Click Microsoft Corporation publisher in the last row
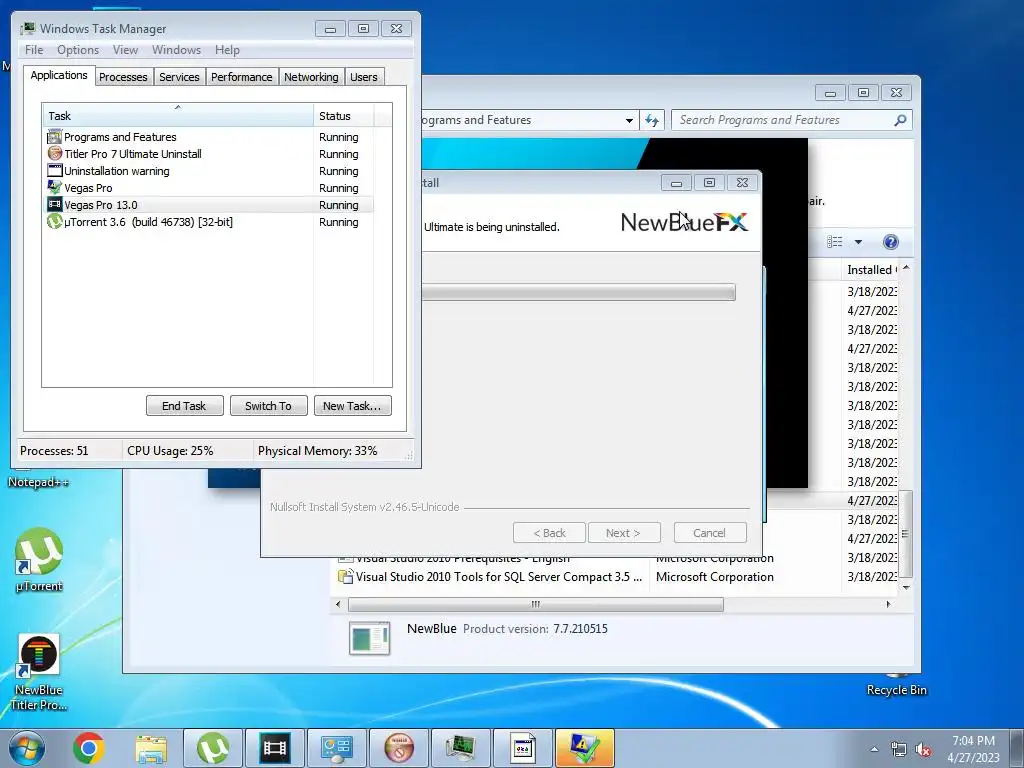Viewport: 1024px width, 768px height. tap(714, 577)
